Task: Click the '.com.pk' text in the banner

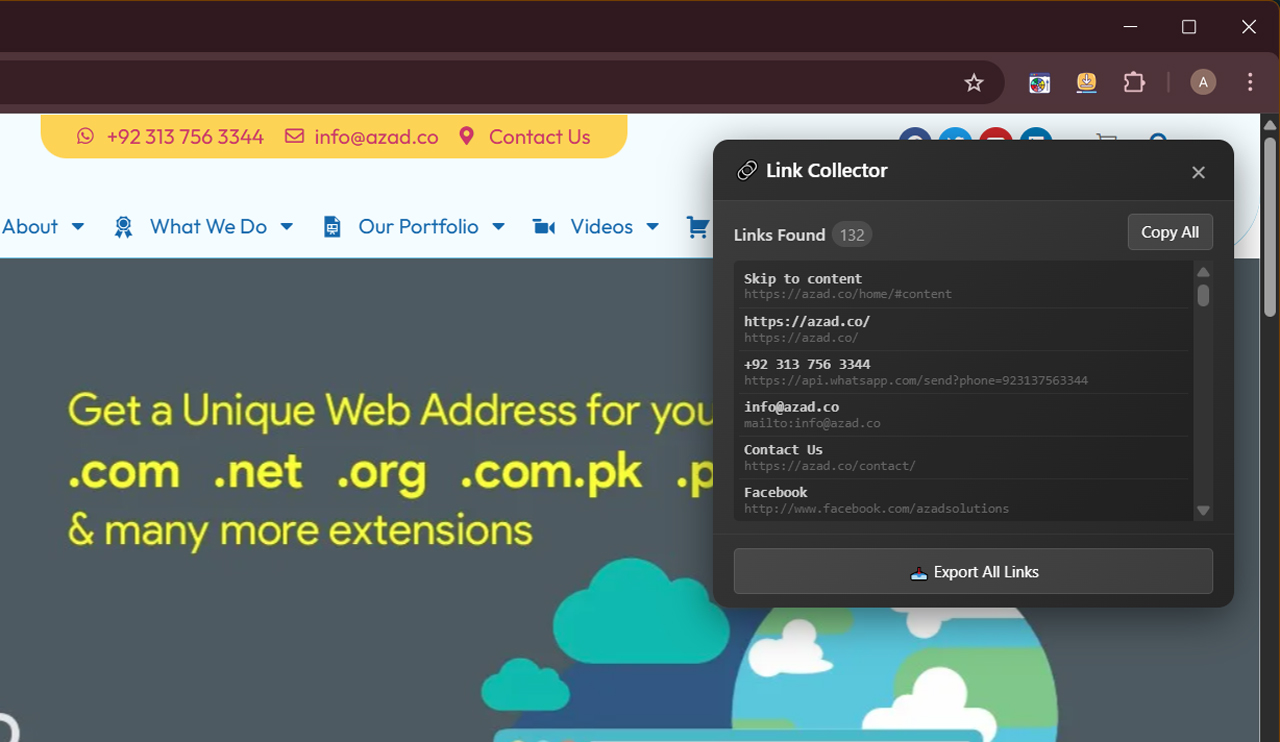Action: pos(551,472)
